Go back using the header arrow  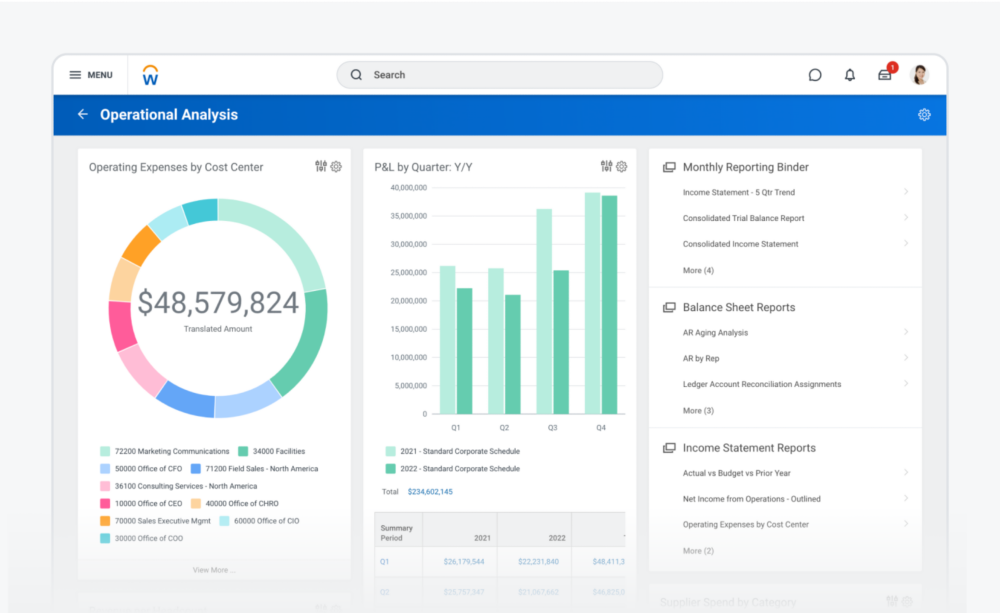[x=83, y=115]
